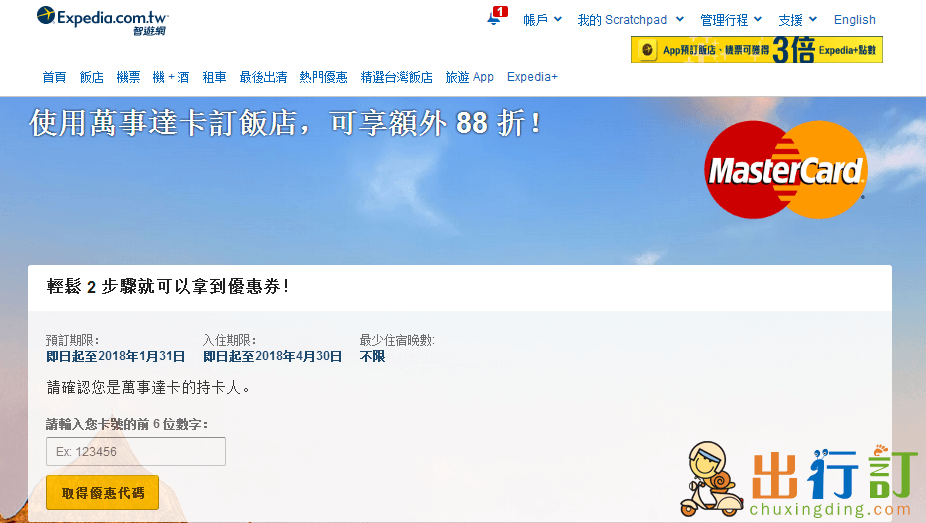
Task: Expand the 管理行程 dropdown
Action: [x=731, y=20]
